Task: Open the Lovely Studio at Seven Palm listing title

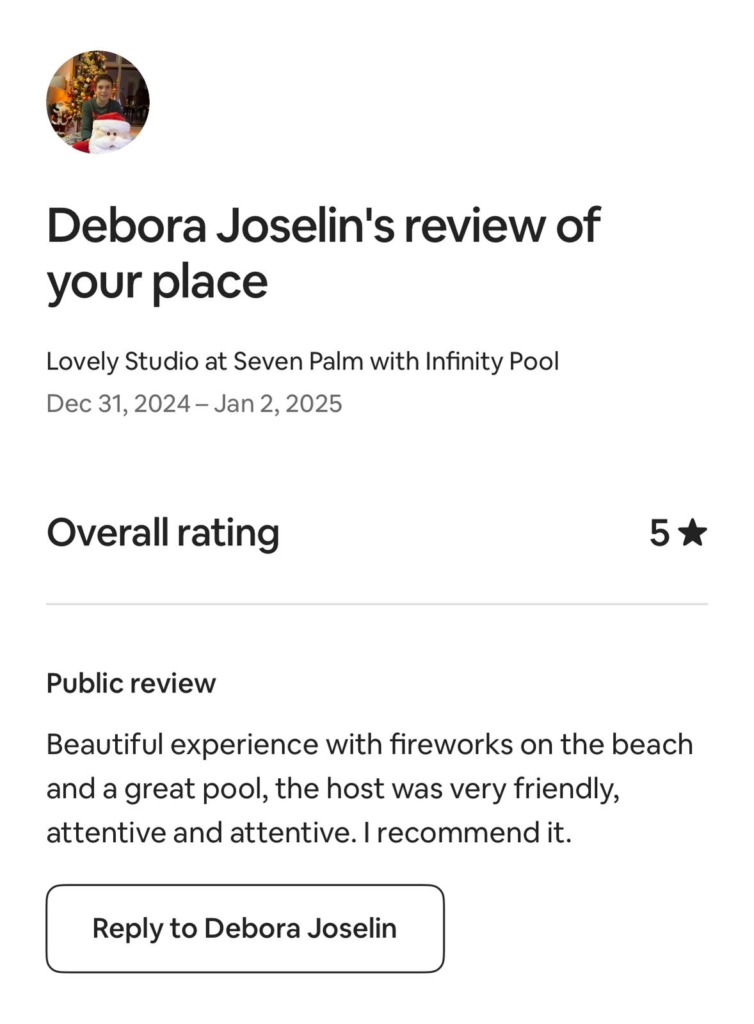Action: pos(301,361)
